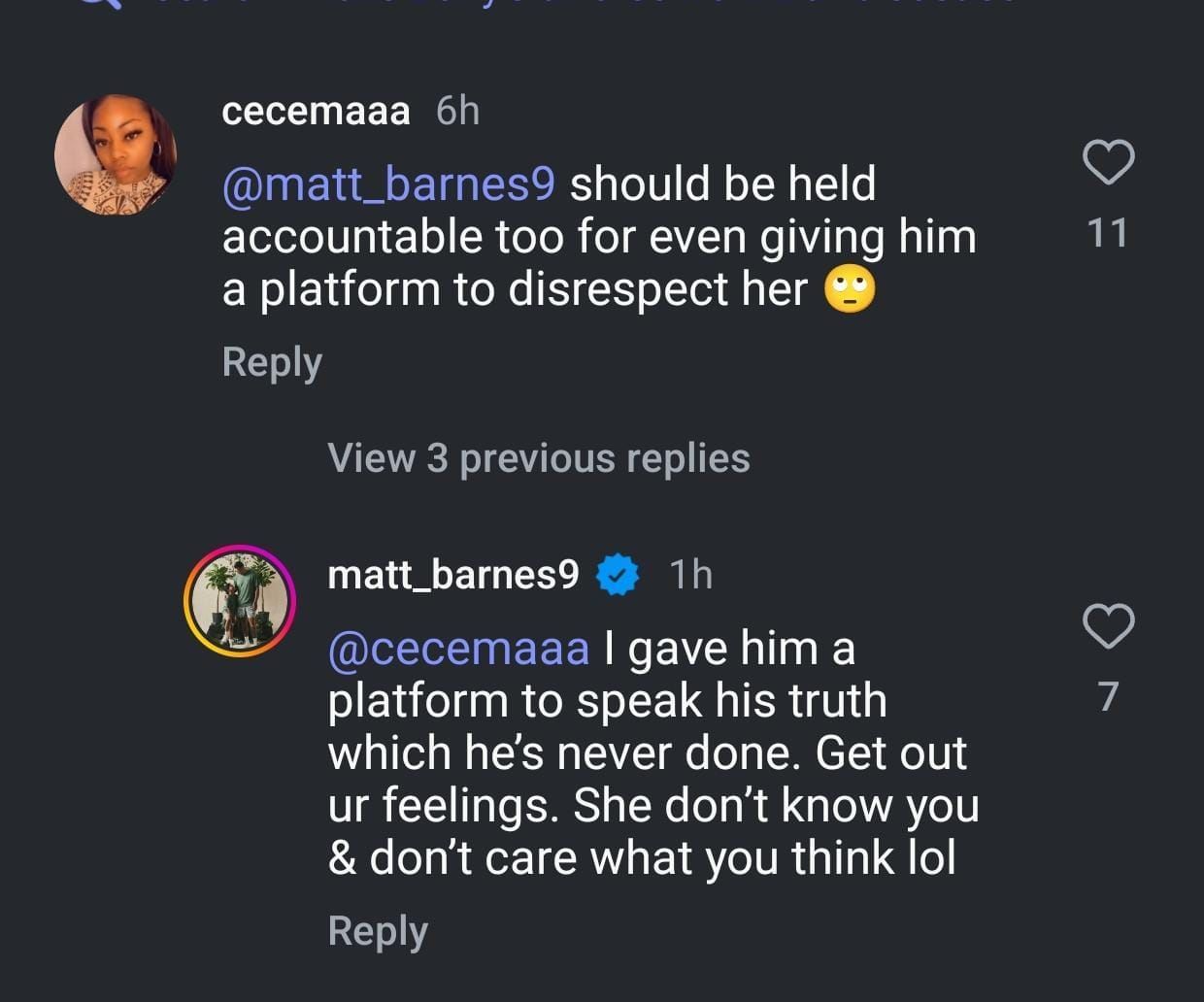Like matt_barnes9's reply with heart icon
This screenshot has width=1204, height=1002.
click(1108, 626)
